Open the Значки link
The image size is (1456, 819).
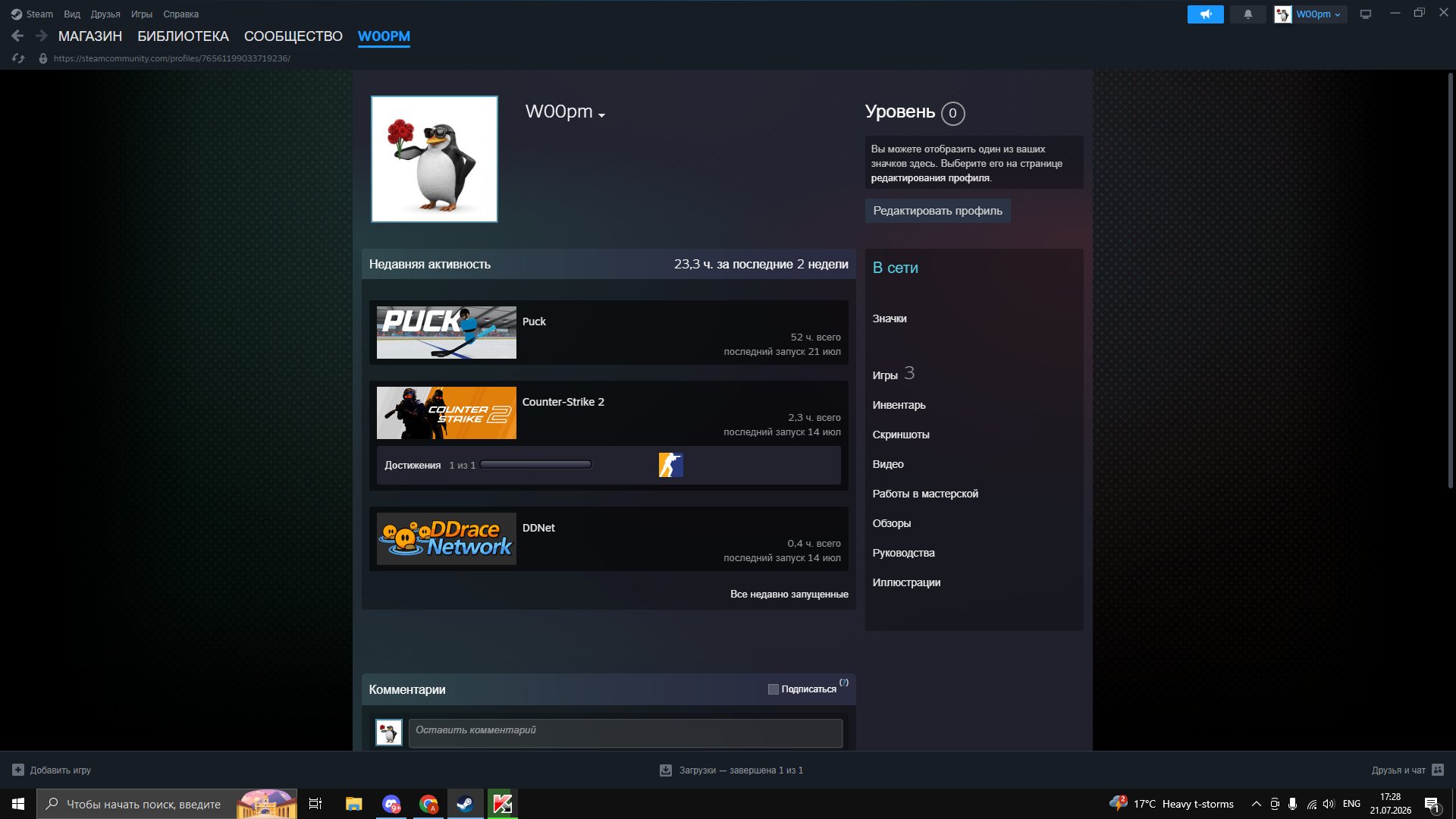(890, 318)
